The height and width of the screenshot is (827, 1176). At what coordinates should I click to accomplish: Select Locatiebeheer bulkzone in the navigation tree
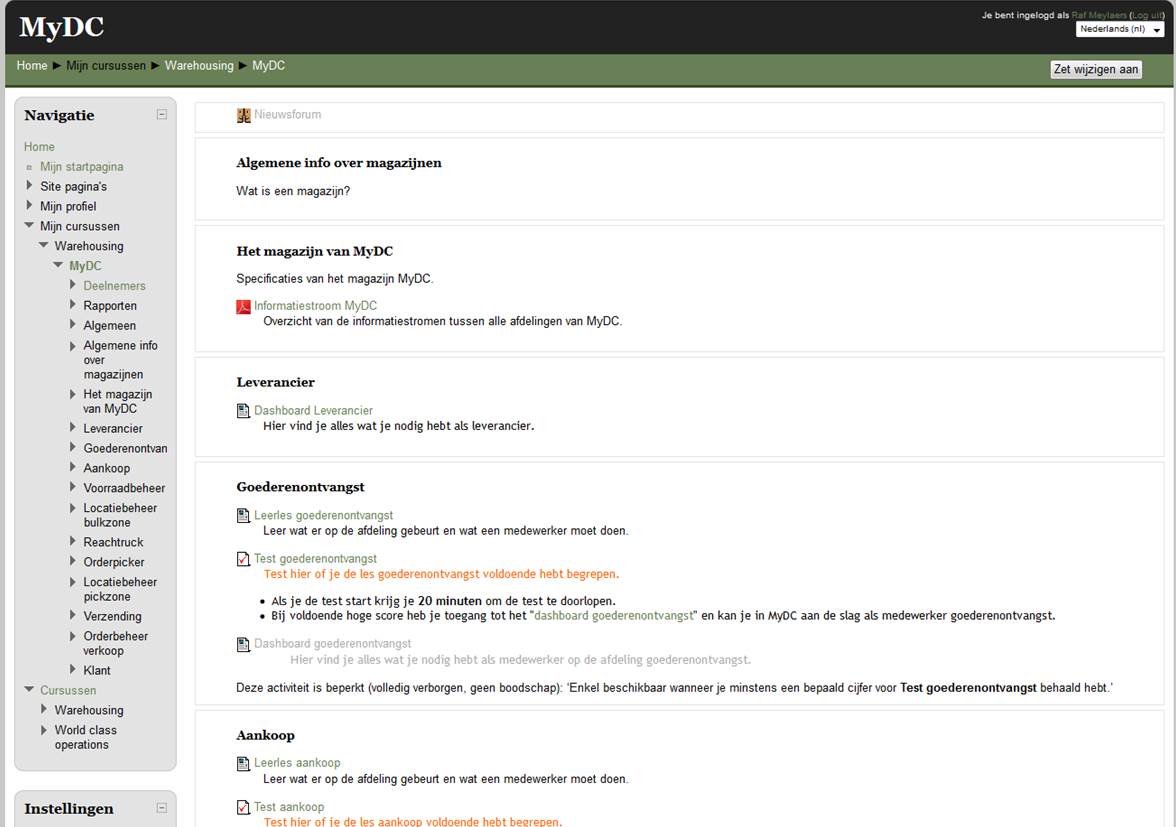click(x=120, y=515)
